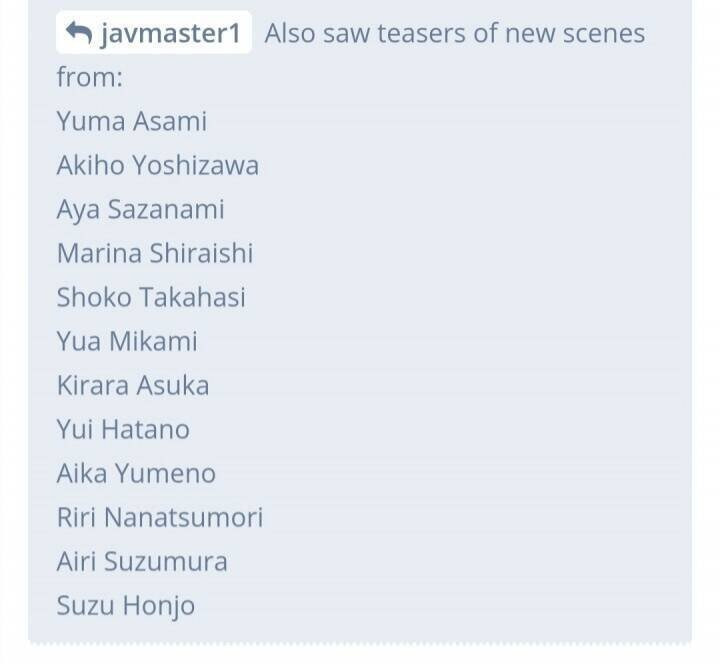This screenshot has height=664, width=720.
Task: Click the Yua Mikami text
Action: pos(127,341)
